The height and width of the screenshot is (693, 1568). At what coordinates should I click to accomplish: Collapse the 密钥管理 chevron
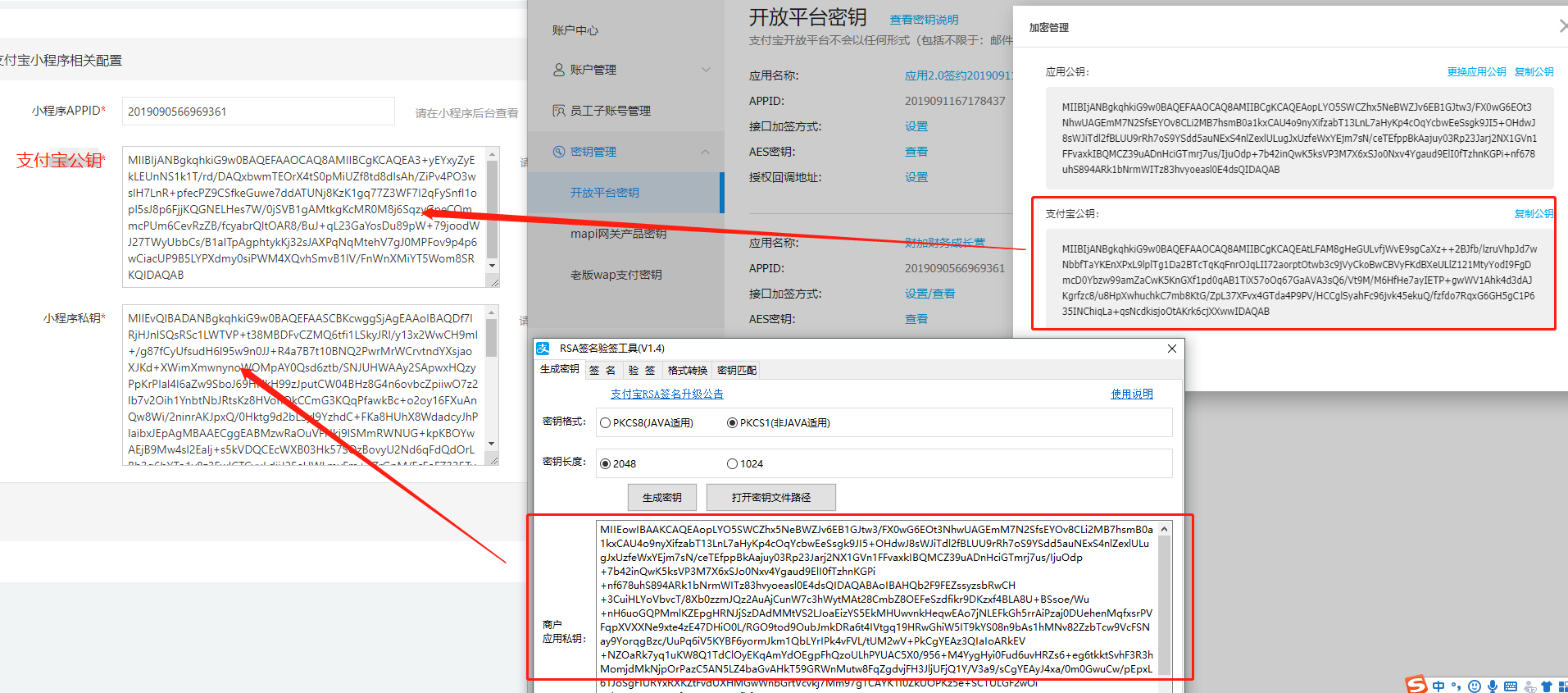coord(705,152)
